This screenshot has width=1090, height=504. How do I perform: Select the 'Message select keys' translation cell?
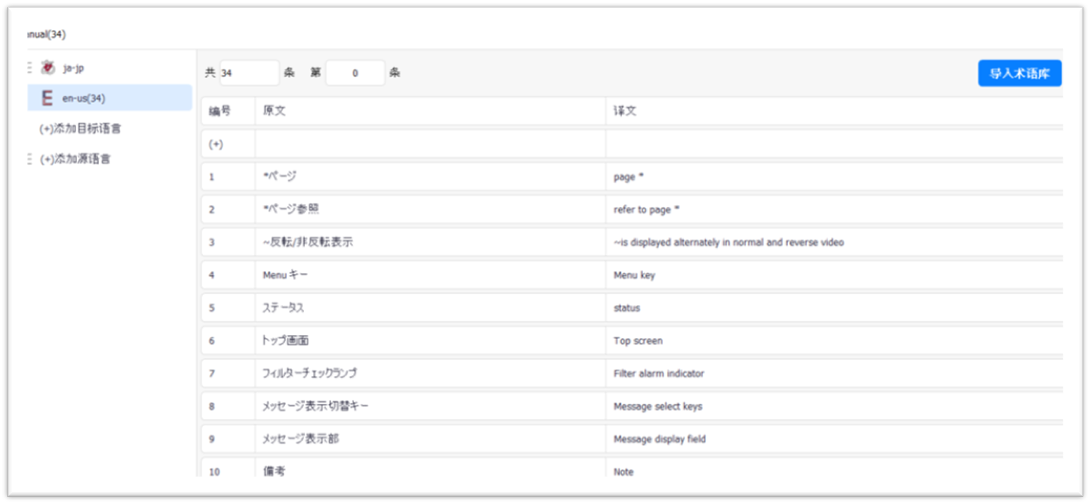click(657, 406)
